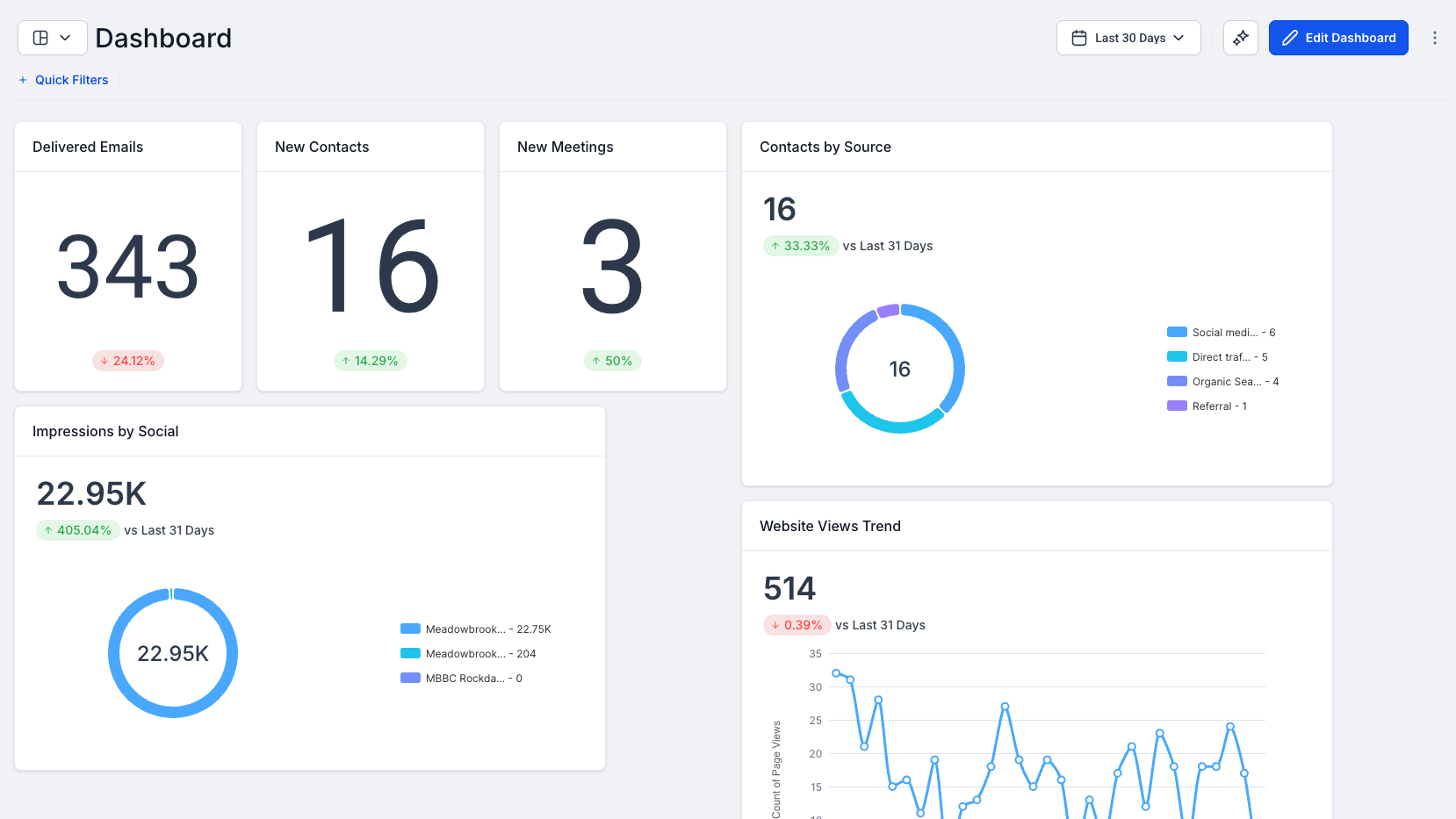
Task: Click the 0.39% decrease badge
Action: pyautogui.click(x=797, y=625)
